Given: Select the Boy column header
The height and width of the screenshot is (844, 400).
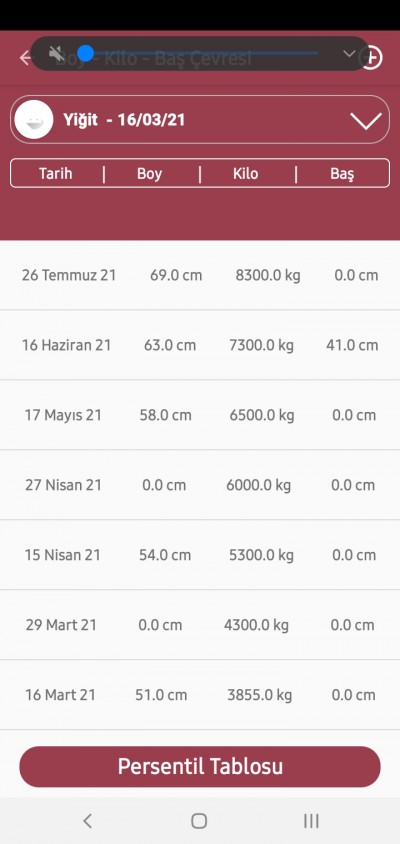Looking at the screenshot, I should coord(149,174).
